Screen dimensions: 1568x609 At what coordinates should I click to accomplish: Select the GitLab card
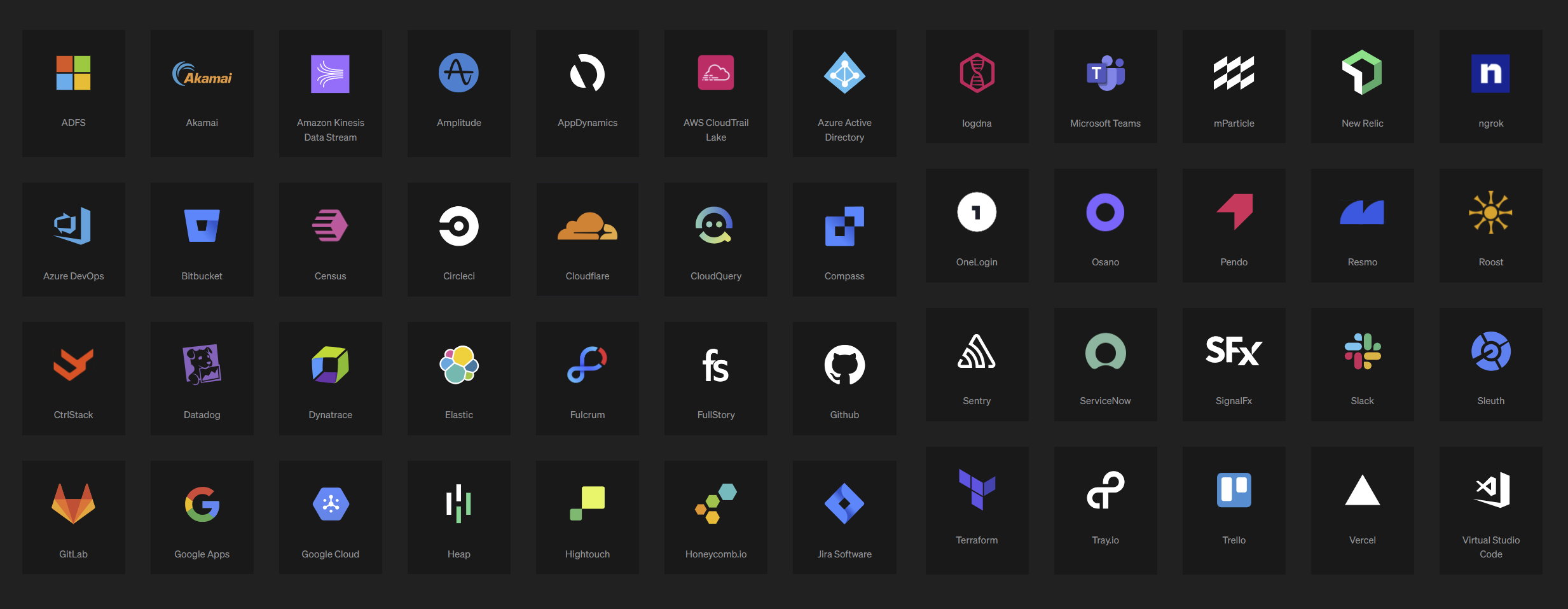pyautogui.click(x=74, y=517)
